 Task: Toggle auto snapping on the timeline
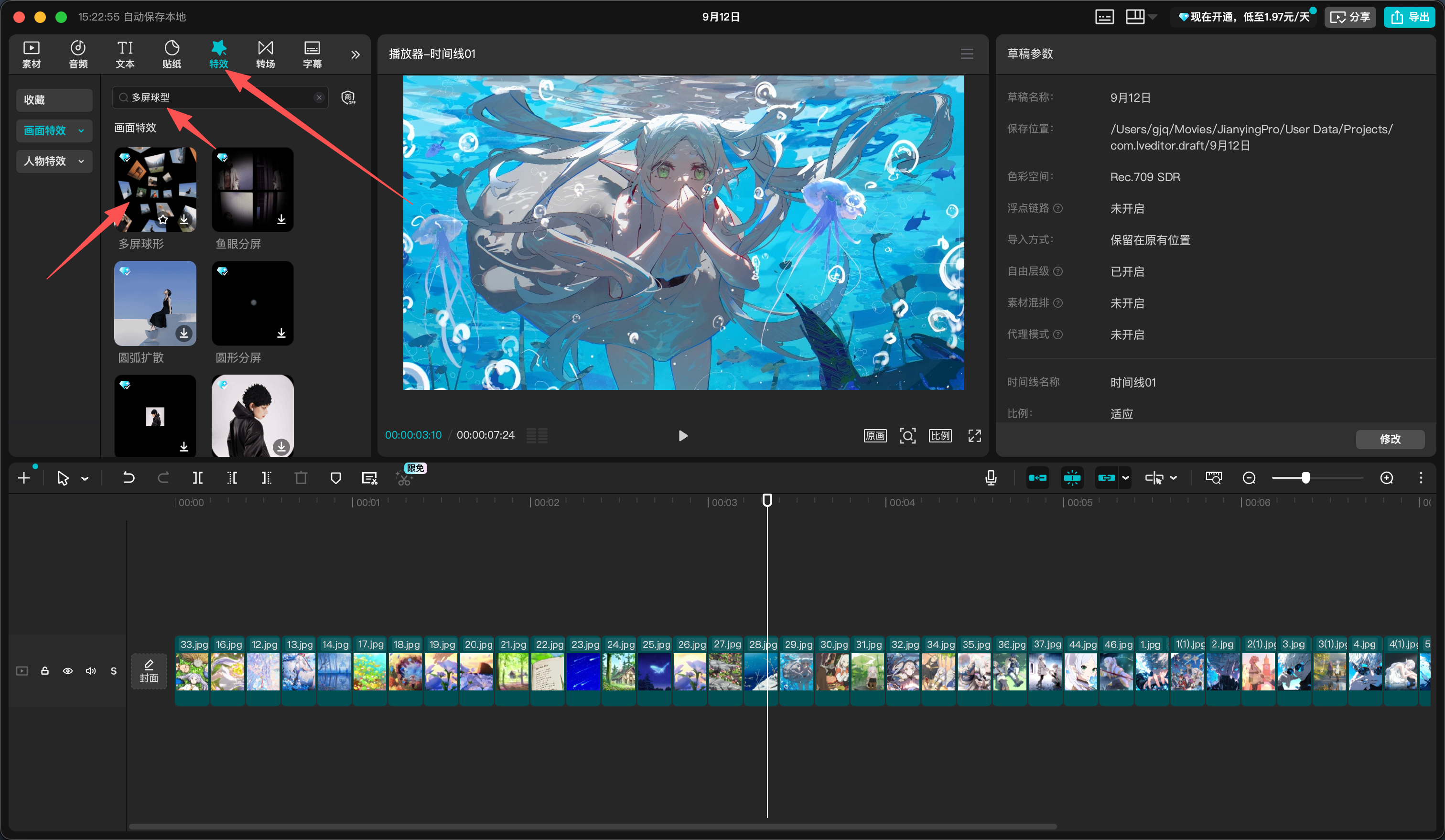tap(1072, 478)
